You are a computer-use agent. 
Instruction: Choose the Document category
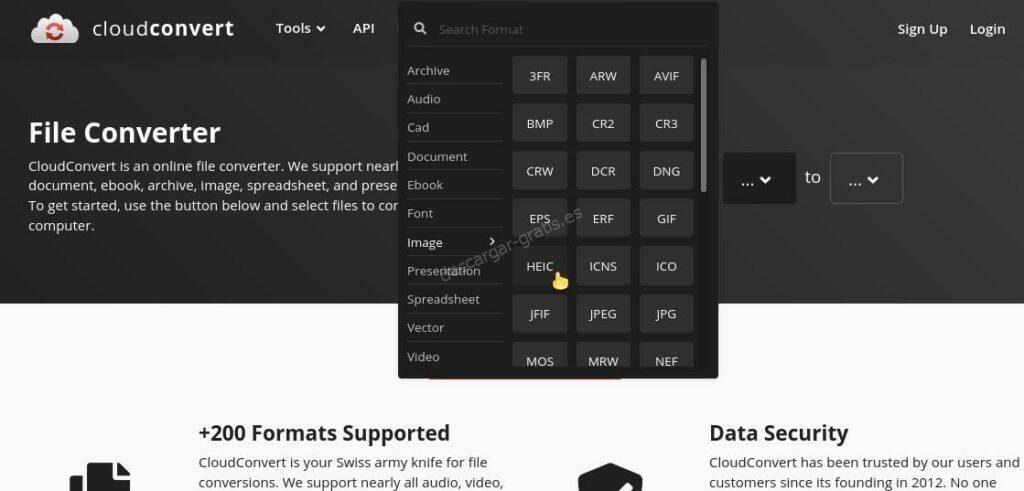[437, 157]
